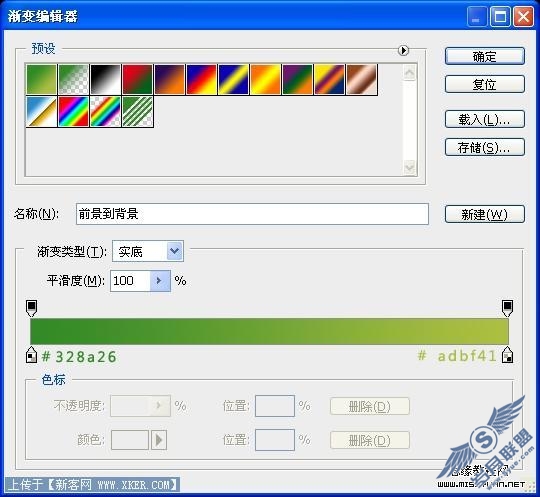Select the green foreground-to-background gradient preset

pyautogui.click(x=42, y=79)
